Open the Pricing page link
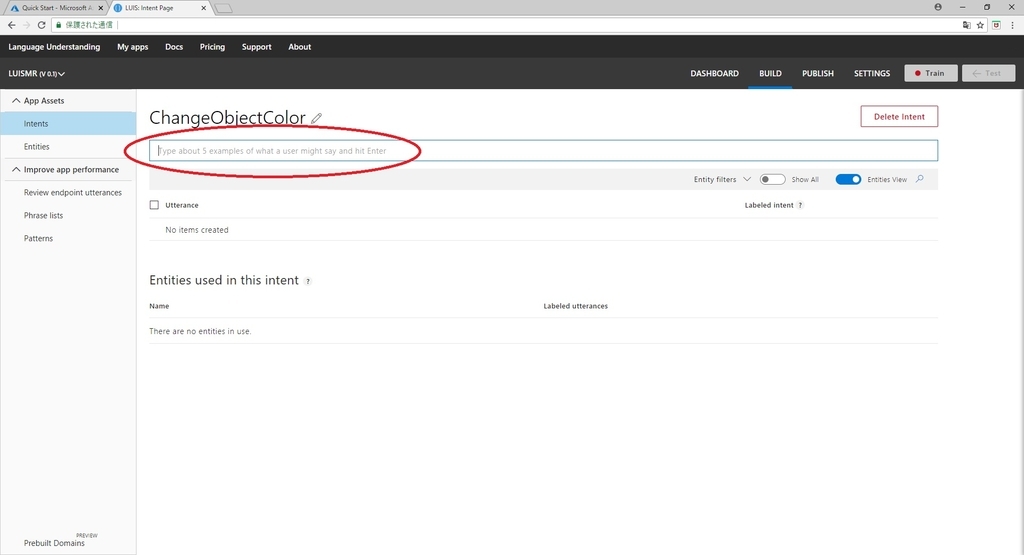Viewport: 1024px width, 555px height. [212, 47]
